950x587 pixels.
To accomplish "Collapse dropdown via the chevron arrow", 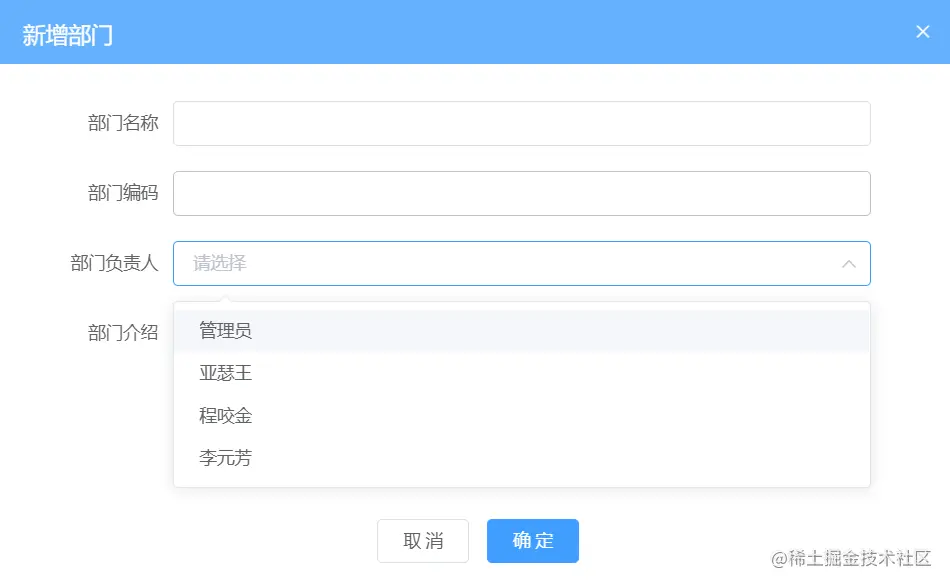I will click(849, 264).
